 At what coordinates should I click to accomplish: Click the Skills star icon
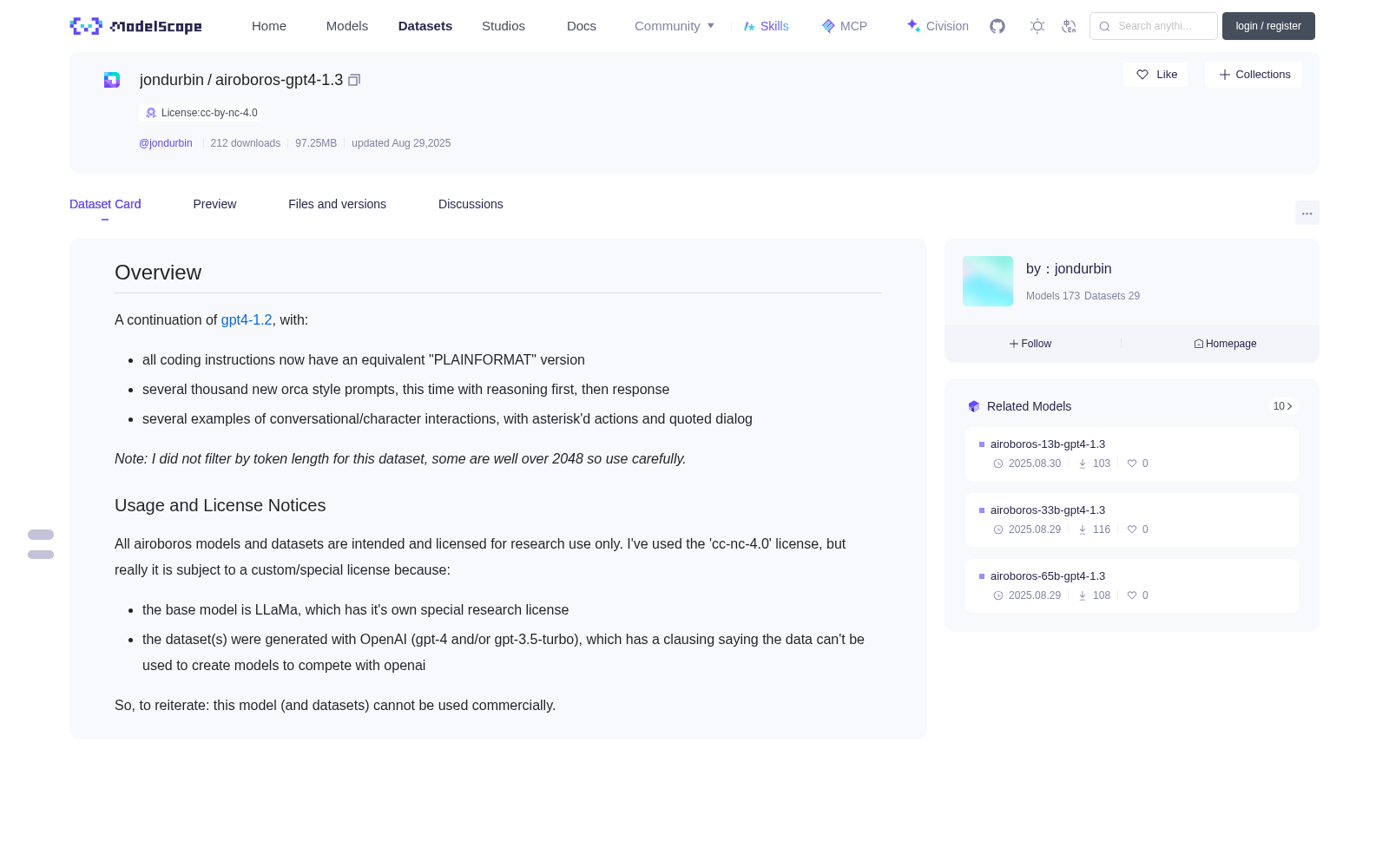[749, 26]
